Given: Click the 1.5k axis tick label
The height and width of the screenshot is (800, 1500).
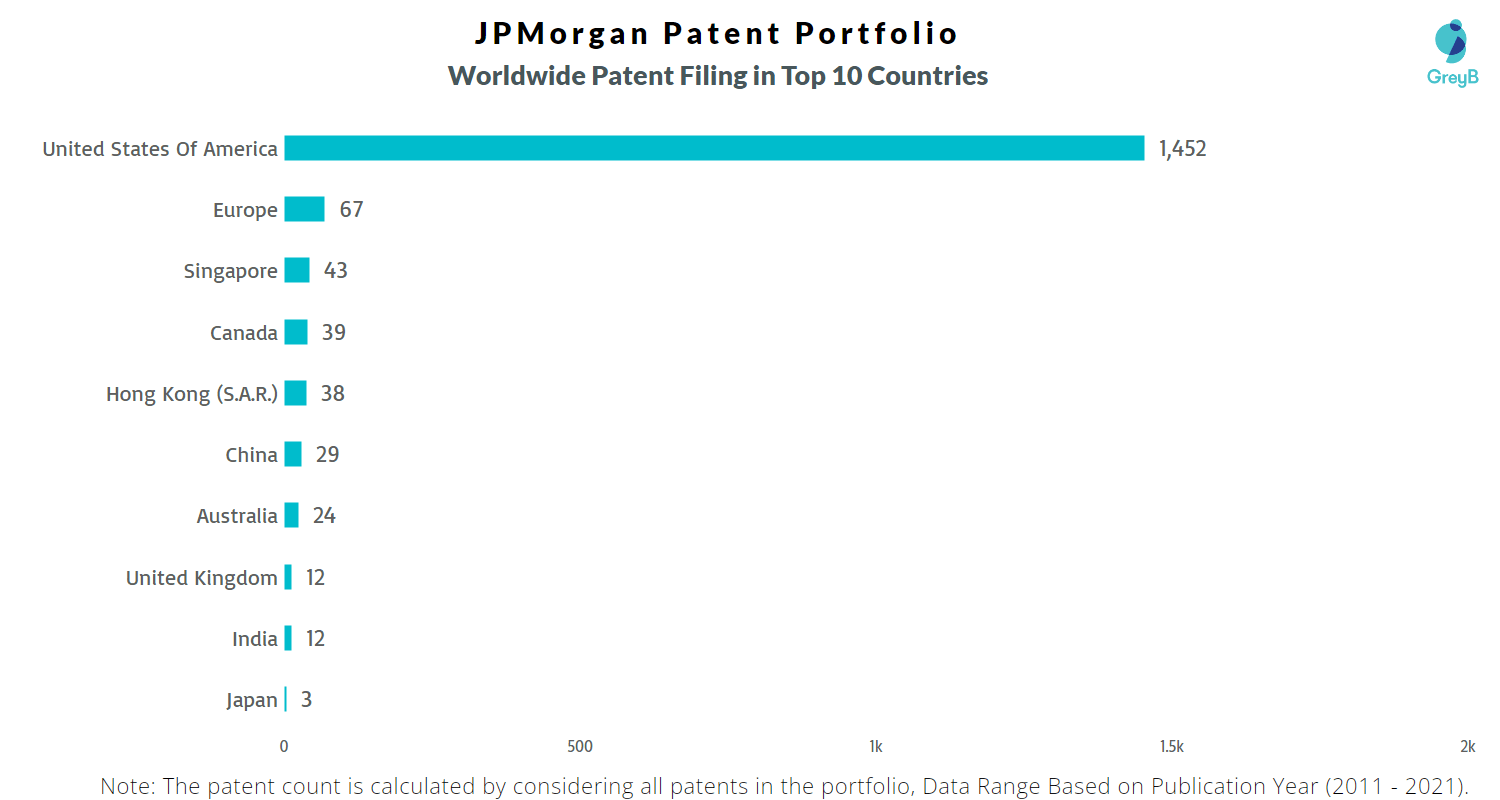Looking at the screenshot, I should 1172,747.
